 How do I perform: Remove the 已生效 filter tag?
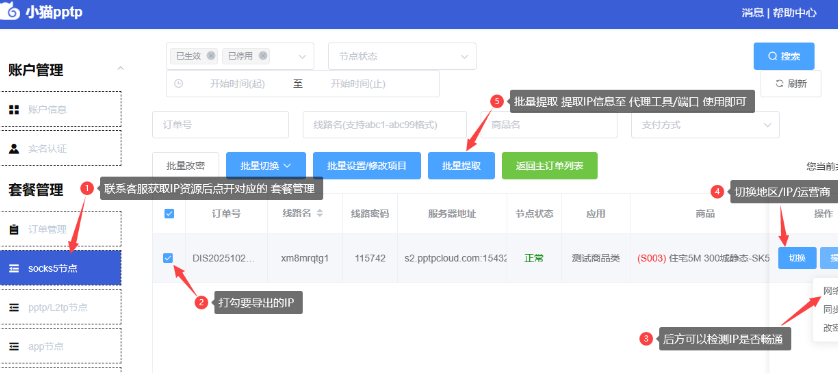coord(211,56)
